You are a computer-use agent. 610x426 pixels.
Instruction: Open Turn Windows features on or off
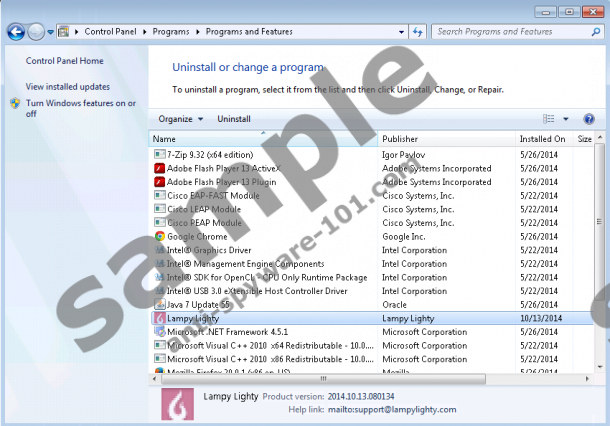pyautogui.click(x=80, y=108)
